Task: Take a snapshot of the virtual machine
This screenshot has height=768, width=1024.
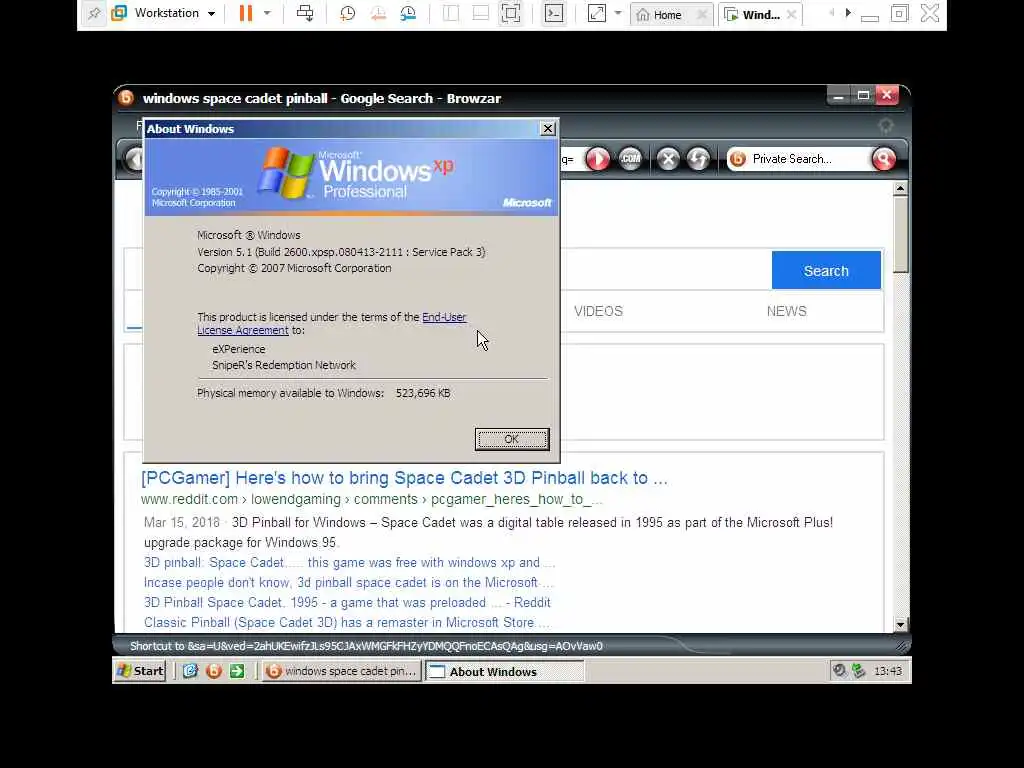Action: click(347, 14)
